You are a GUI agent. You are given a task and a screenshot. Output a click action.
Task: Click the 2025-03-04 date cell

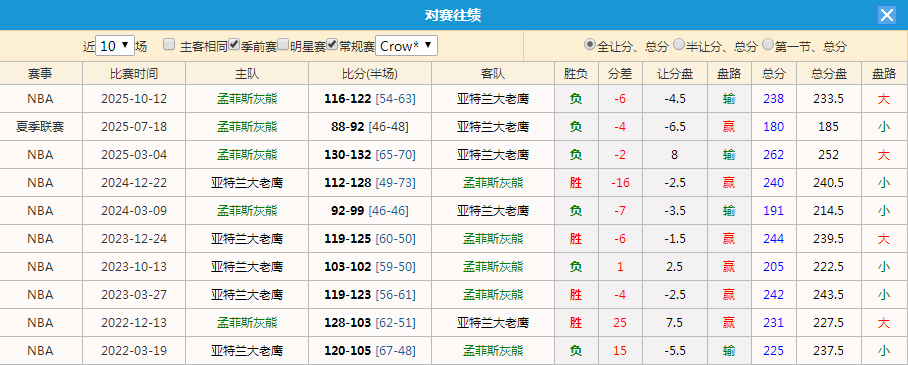134,155
